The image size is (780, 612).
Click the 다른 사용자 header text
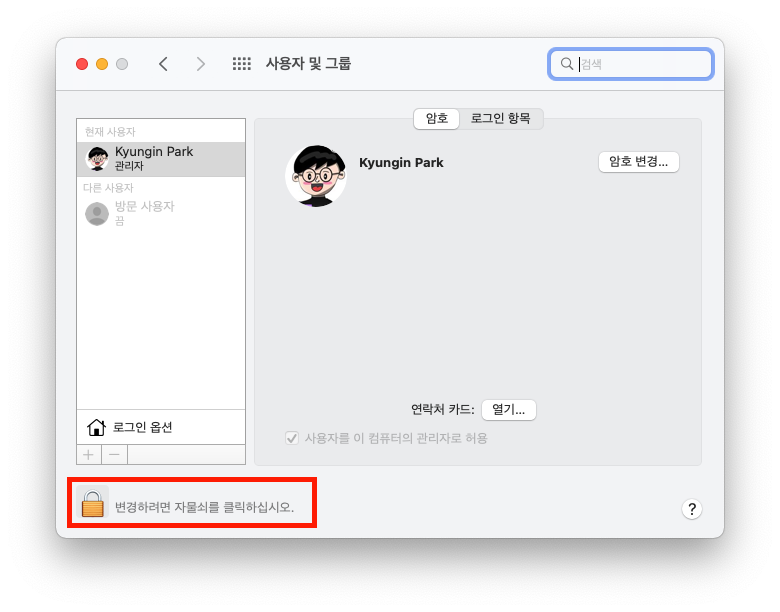point(108,188)
